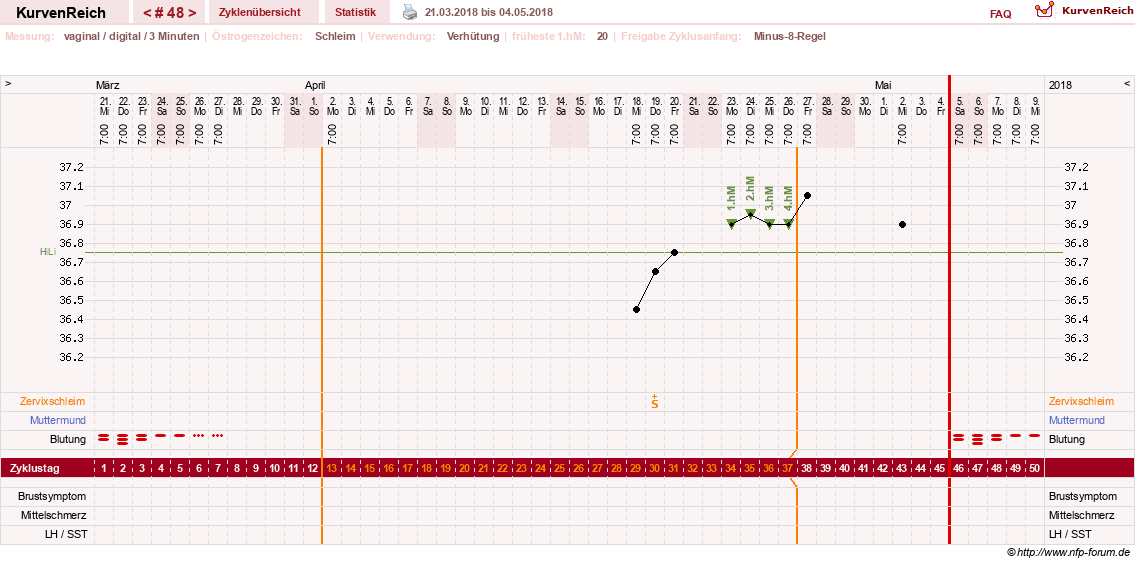This screenshot has width=1135, height=564.
Task: Open the FAQ link
Action: pyautogui.click(x=1000, y=14)
